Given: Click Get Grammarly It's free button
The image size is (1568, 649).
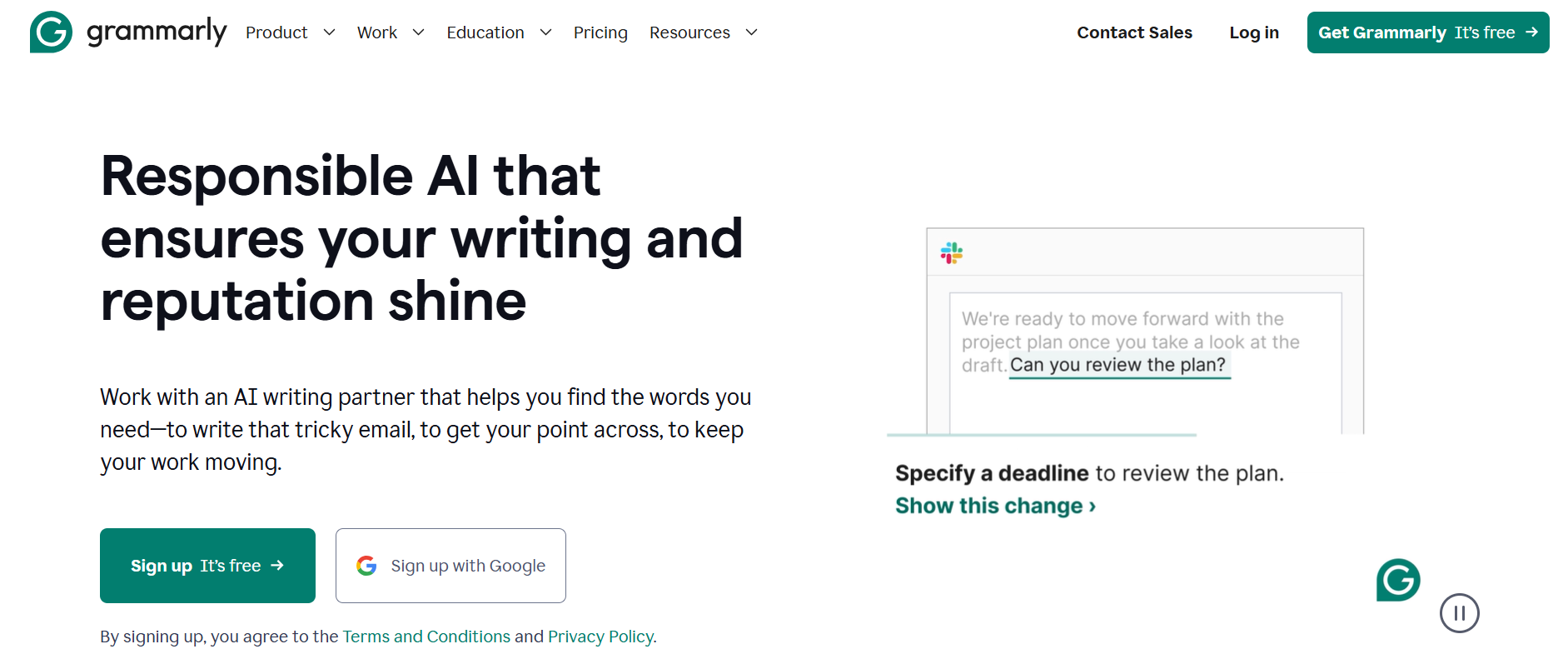Looking at the screenshot, I should pyautogui.click(x=1428, y=32).
